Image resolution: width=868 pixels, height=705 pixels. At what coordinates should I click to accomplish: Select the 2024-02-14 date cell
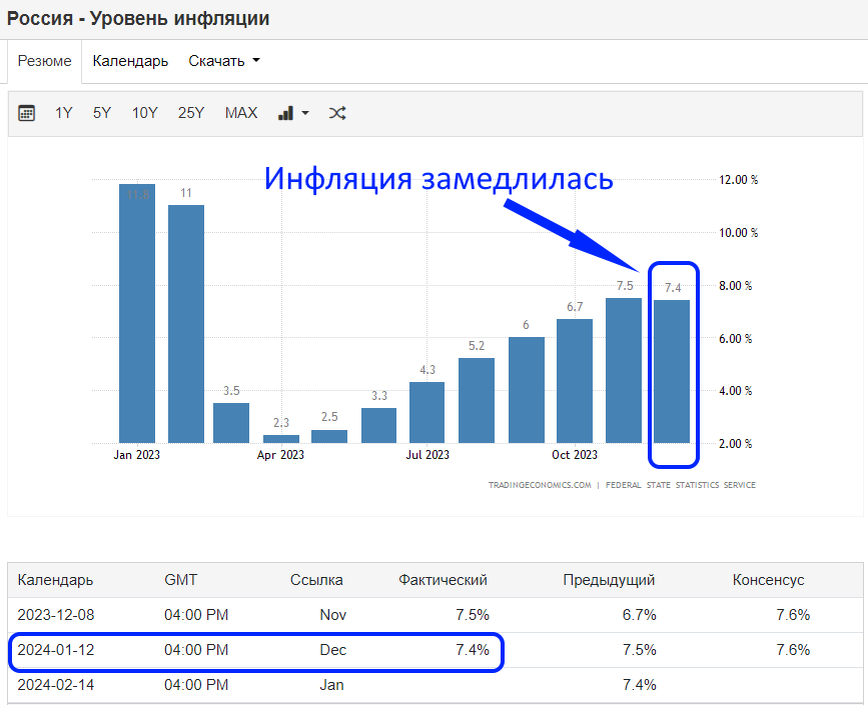click(56, 685)
